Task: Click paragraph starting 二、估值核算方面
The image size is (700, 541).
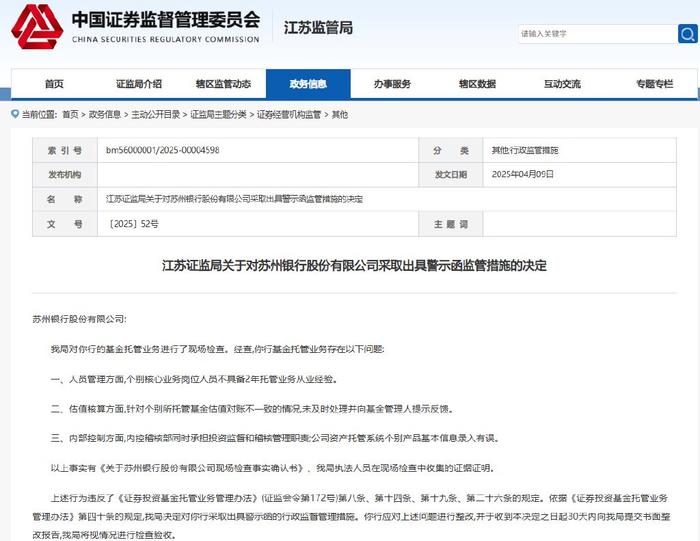Action: [252, 408]
